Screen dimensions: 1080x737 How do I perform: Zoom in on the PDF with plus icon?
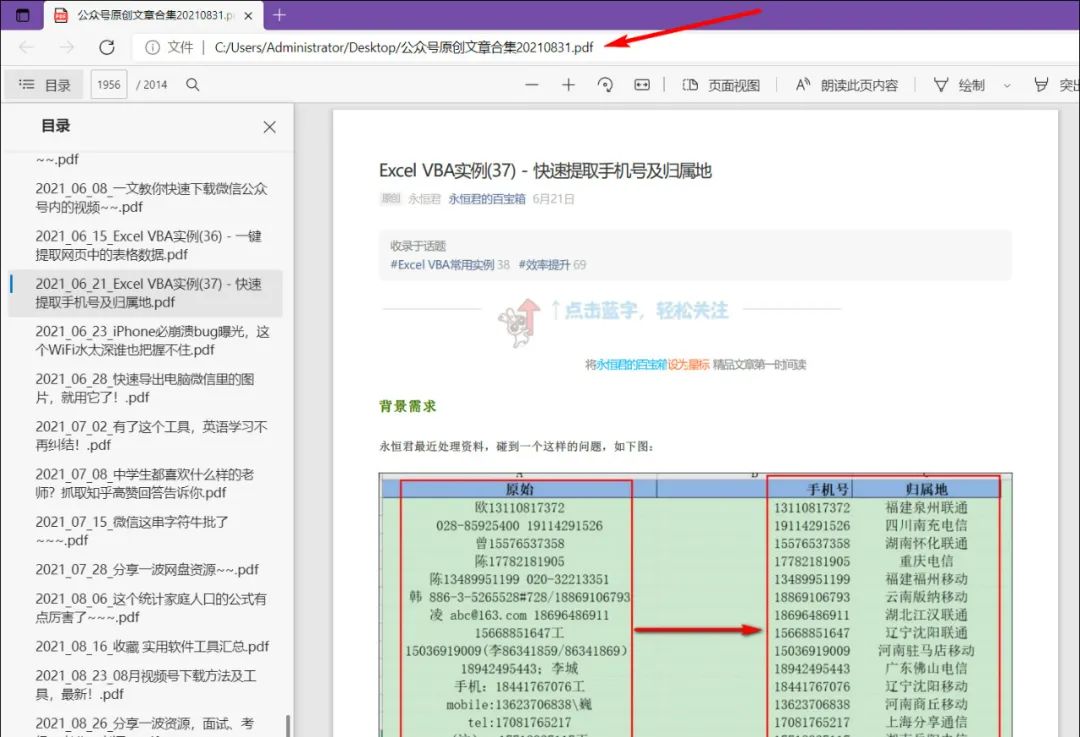pyautogui.click(x=568, y=85)
